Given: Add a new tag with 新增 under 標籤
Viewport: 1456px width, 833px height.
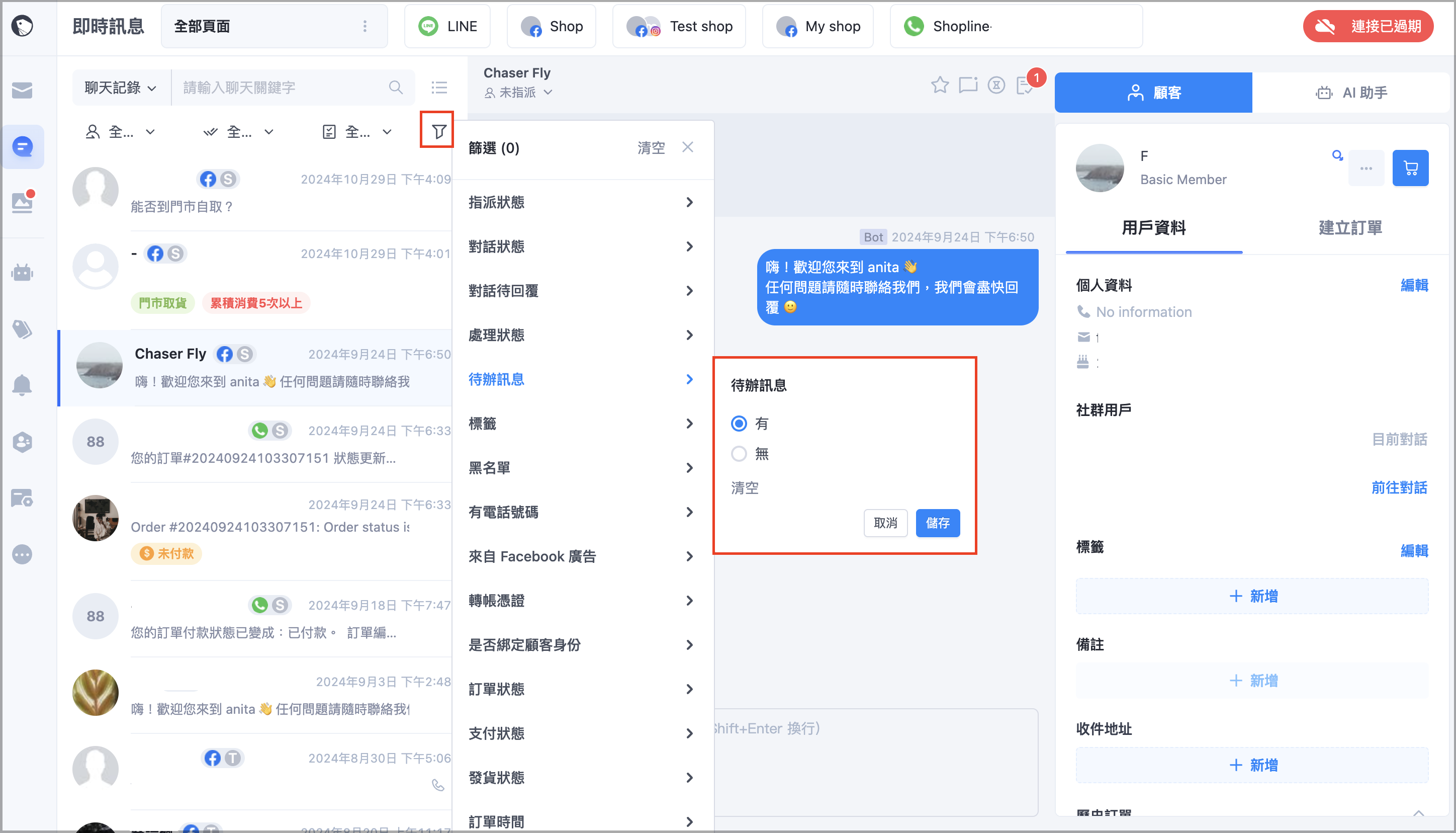Looking at the screenshot, I should click(1251, 596).
